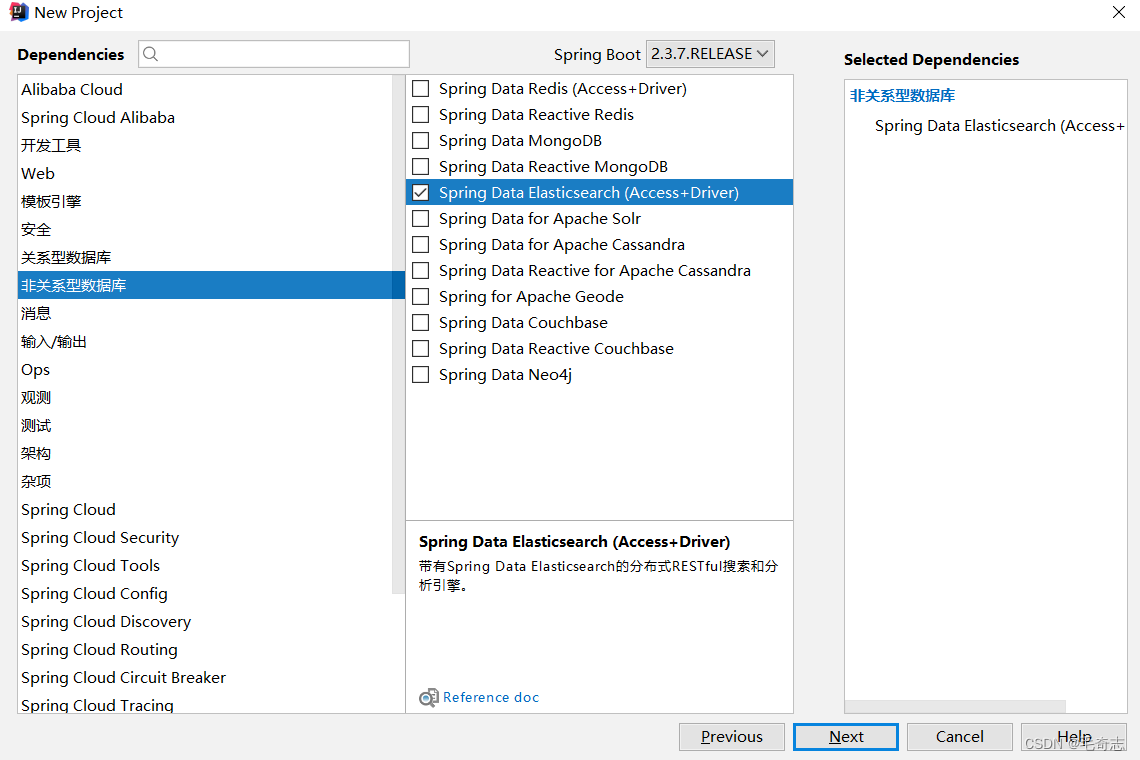The image size is (1140, 760).
Task: Select 输入/输出 category
Action: [205, 342]
